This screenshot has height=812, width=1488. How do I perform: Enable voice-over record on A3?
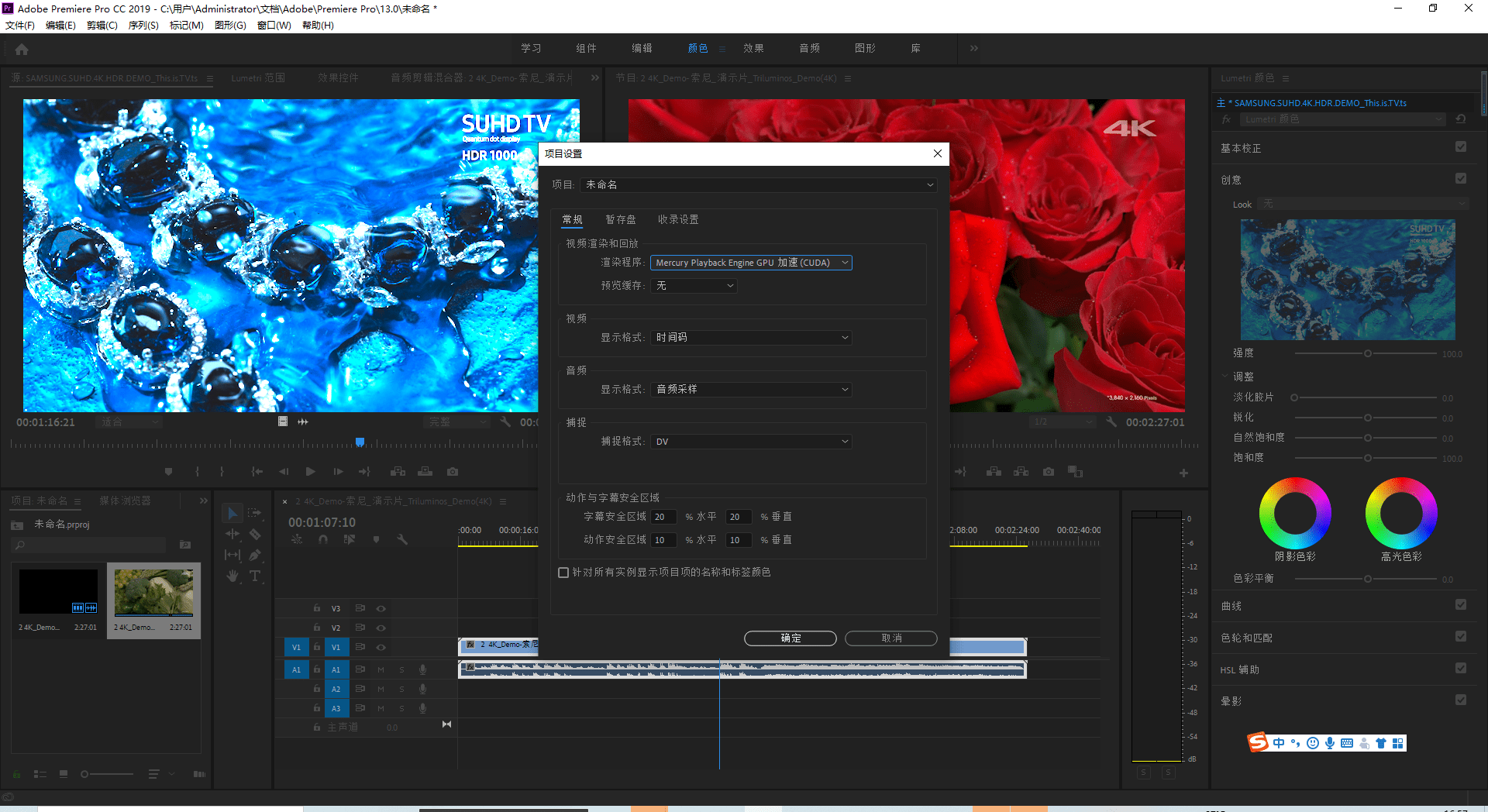point(423,708)
